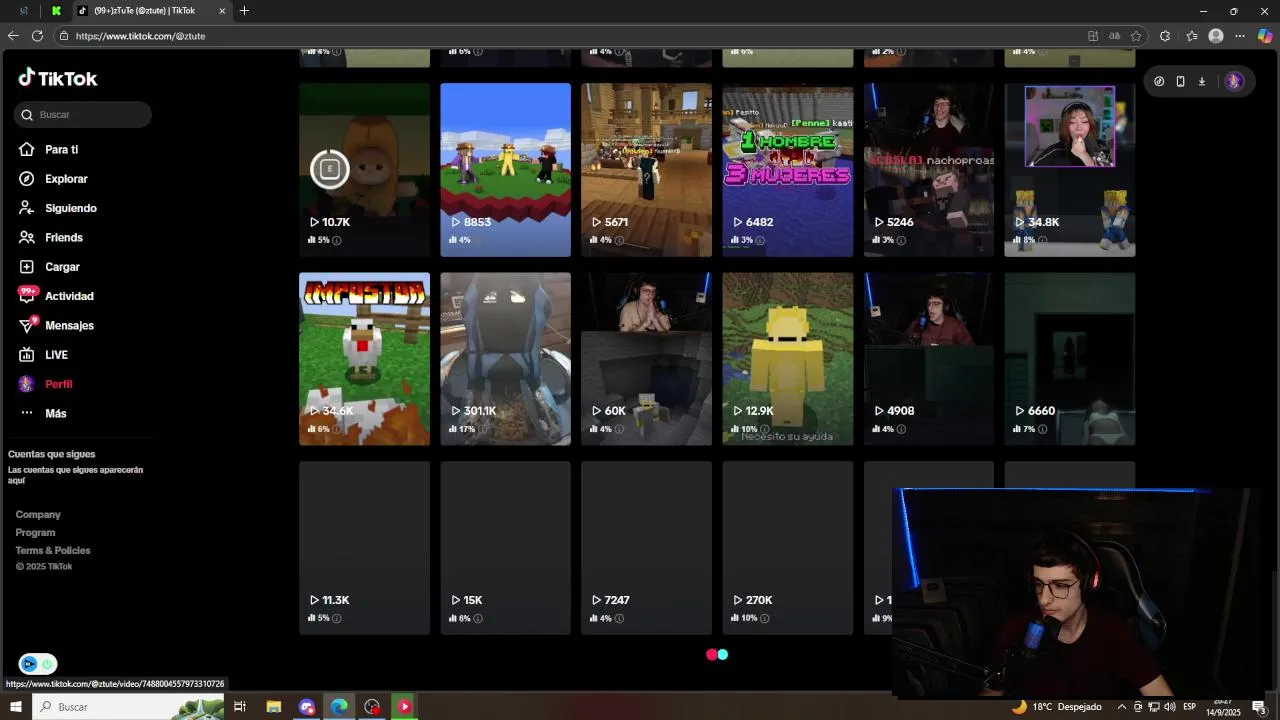Click info icon on 301.1K views video

click(482, 429)
